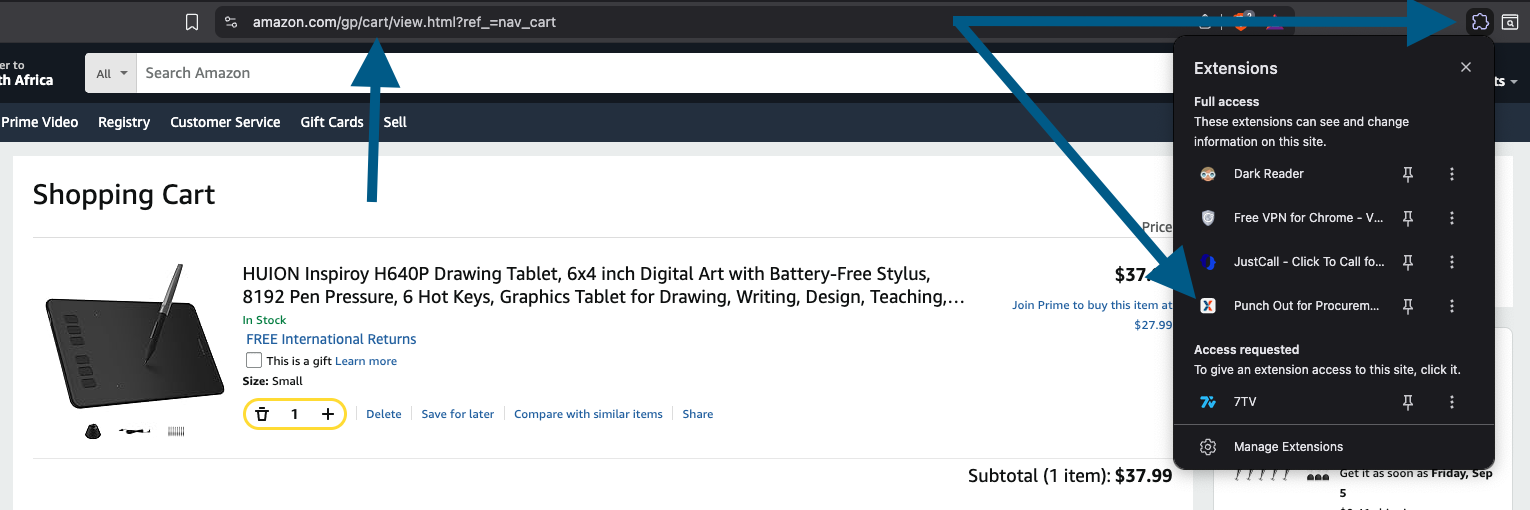
Task: Pin the JustCall extension
Action: (1408, 262)
